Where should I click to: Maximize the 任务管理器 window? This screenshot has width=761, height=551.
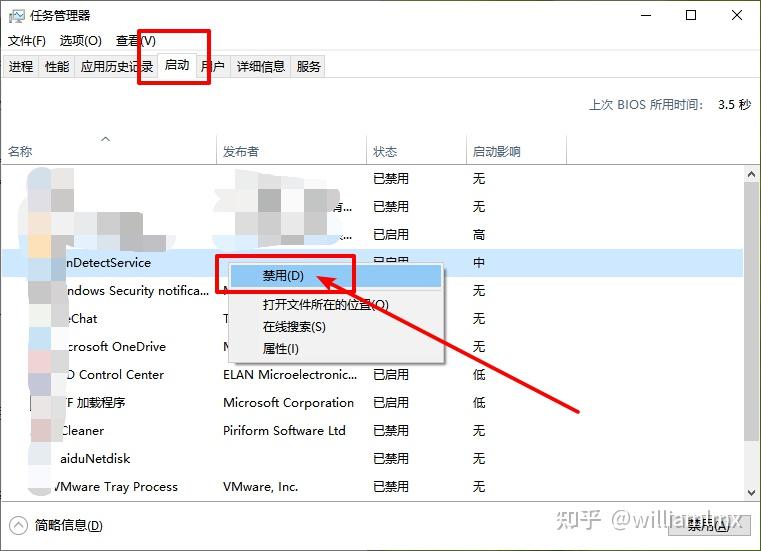[x=691, y=16]
